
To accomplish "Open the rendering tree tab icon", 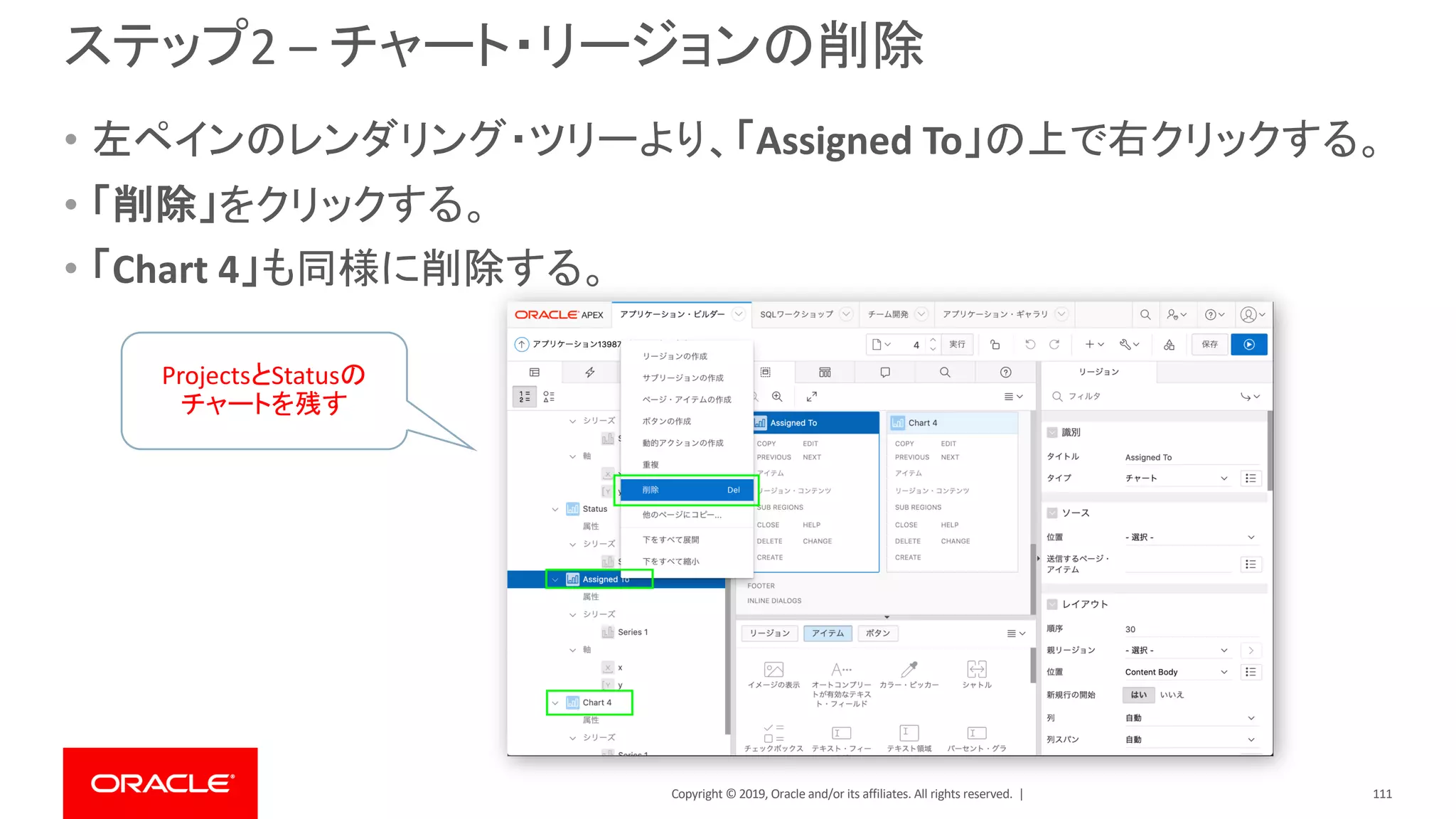I will coord(535,372).
